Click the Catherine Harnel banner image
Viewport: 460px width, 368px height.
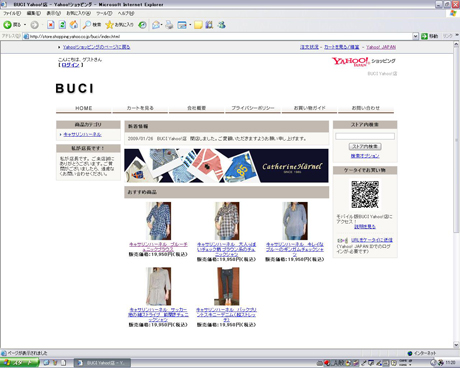(226, 166)
